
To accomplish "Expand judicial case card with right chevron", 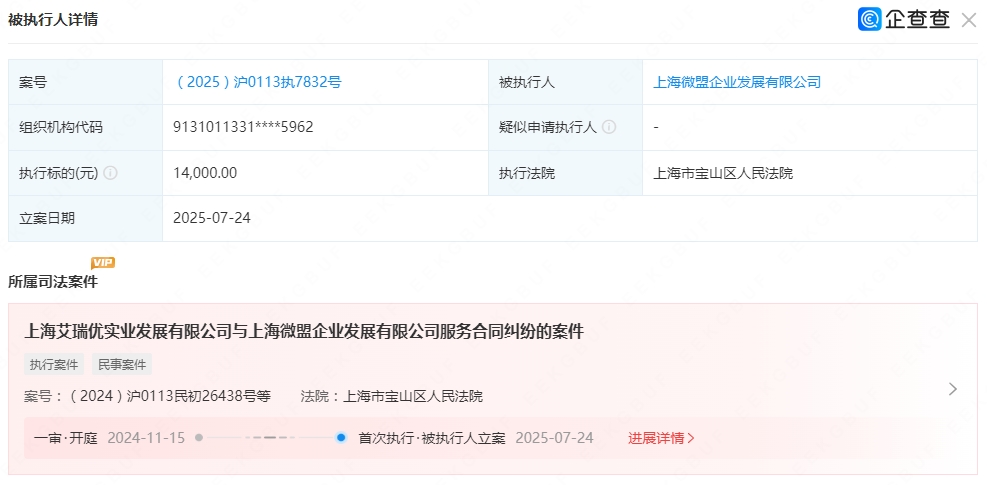I will pyautogui.click(x=953, y=389).
